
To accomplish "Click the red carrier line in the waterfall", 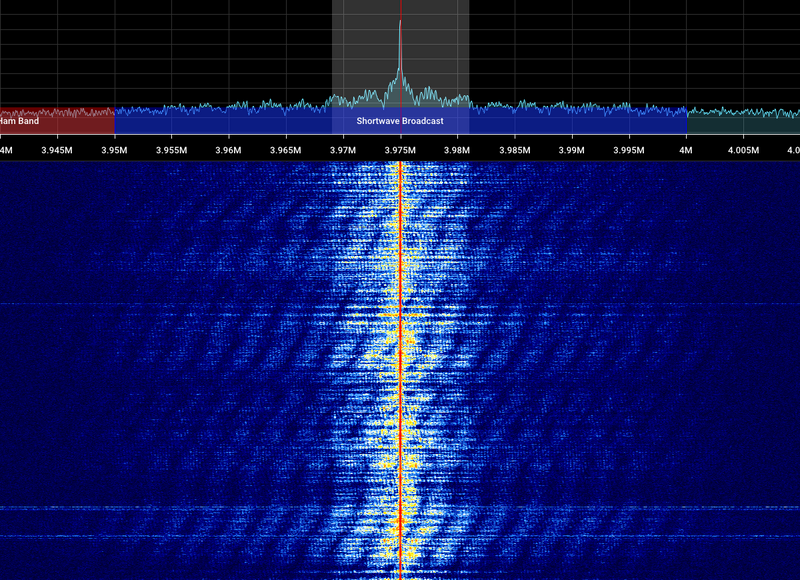I will [401, 370].
